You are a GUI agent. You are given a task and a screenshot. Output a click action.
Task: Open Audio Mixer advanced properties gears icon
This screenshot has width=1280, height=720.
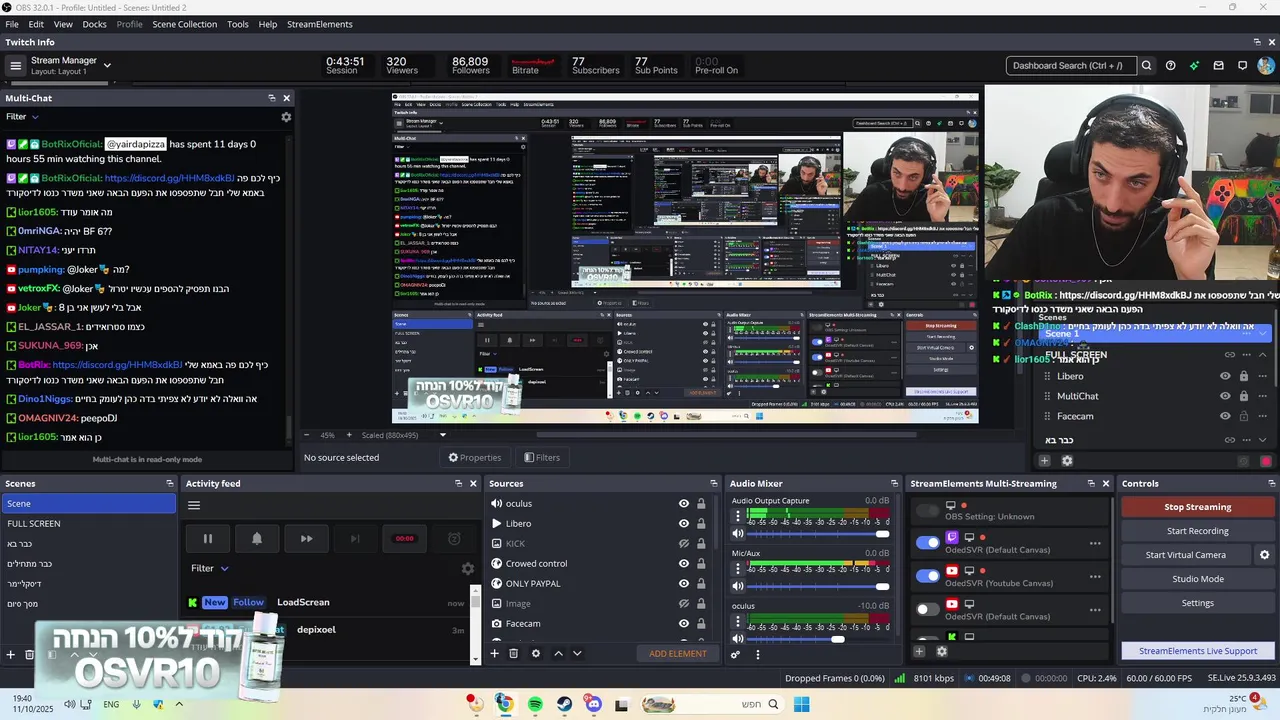(735, 655)
